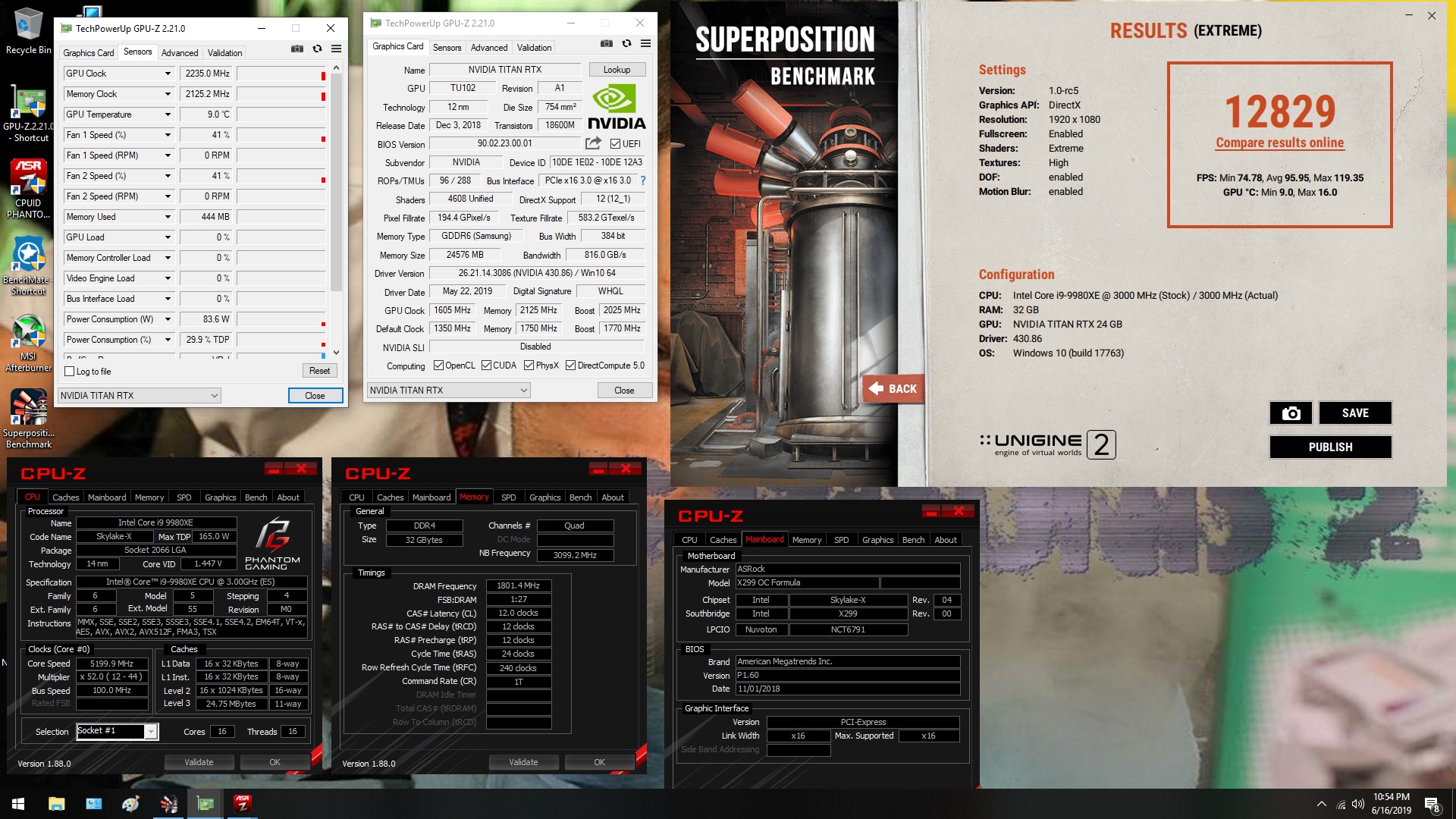Screen dimensions: 1456x819
Task: Open volume icon in system tray
Action: point(1358,804)
